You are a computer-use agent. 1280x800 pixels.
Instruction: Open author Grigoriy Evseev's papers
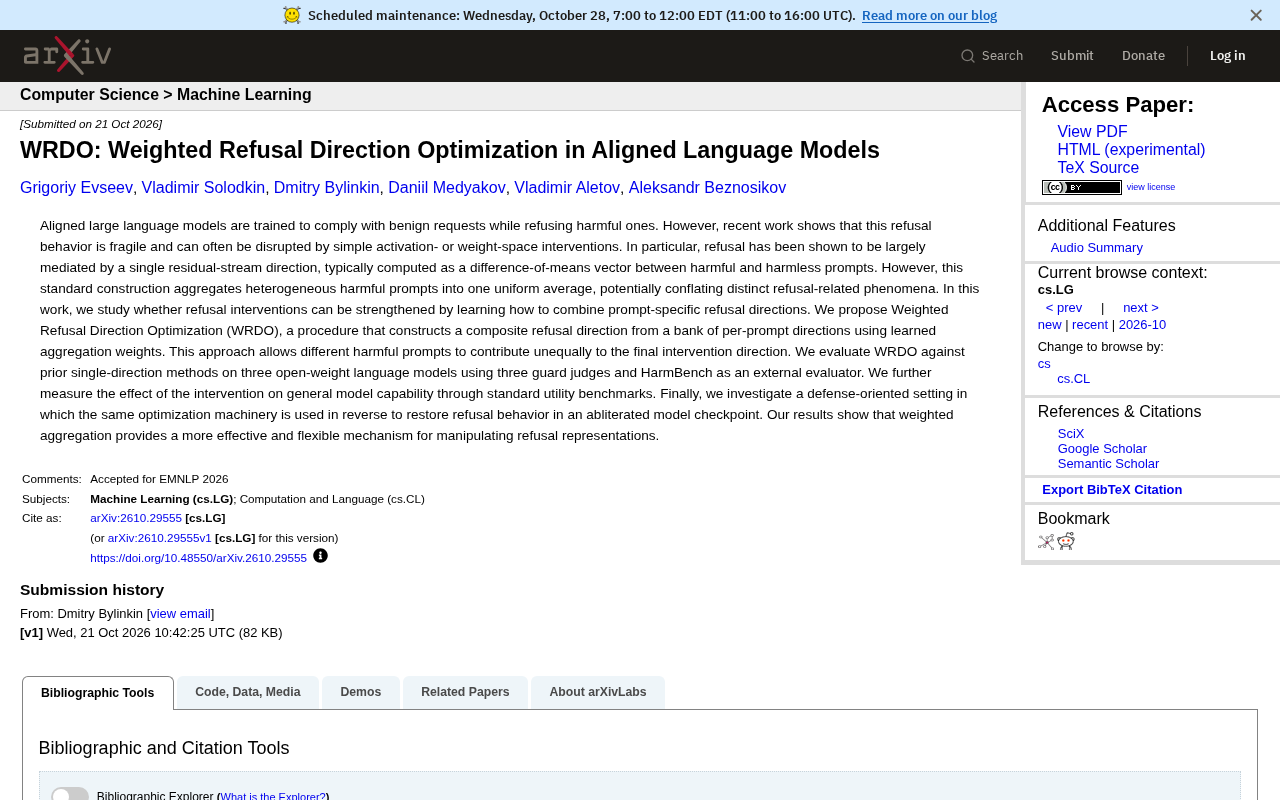tap(76, 188)
